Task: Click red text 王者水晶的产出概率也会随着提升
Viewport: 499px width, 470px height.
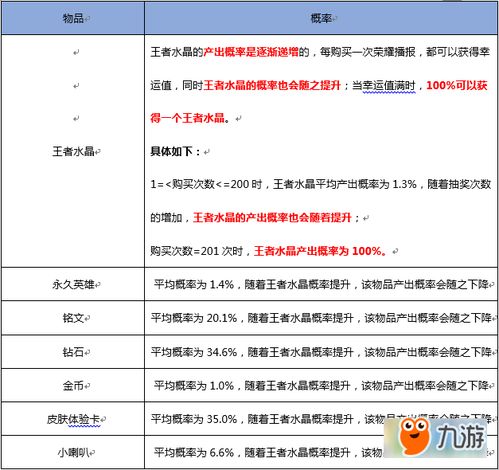Action: point(272,218)
